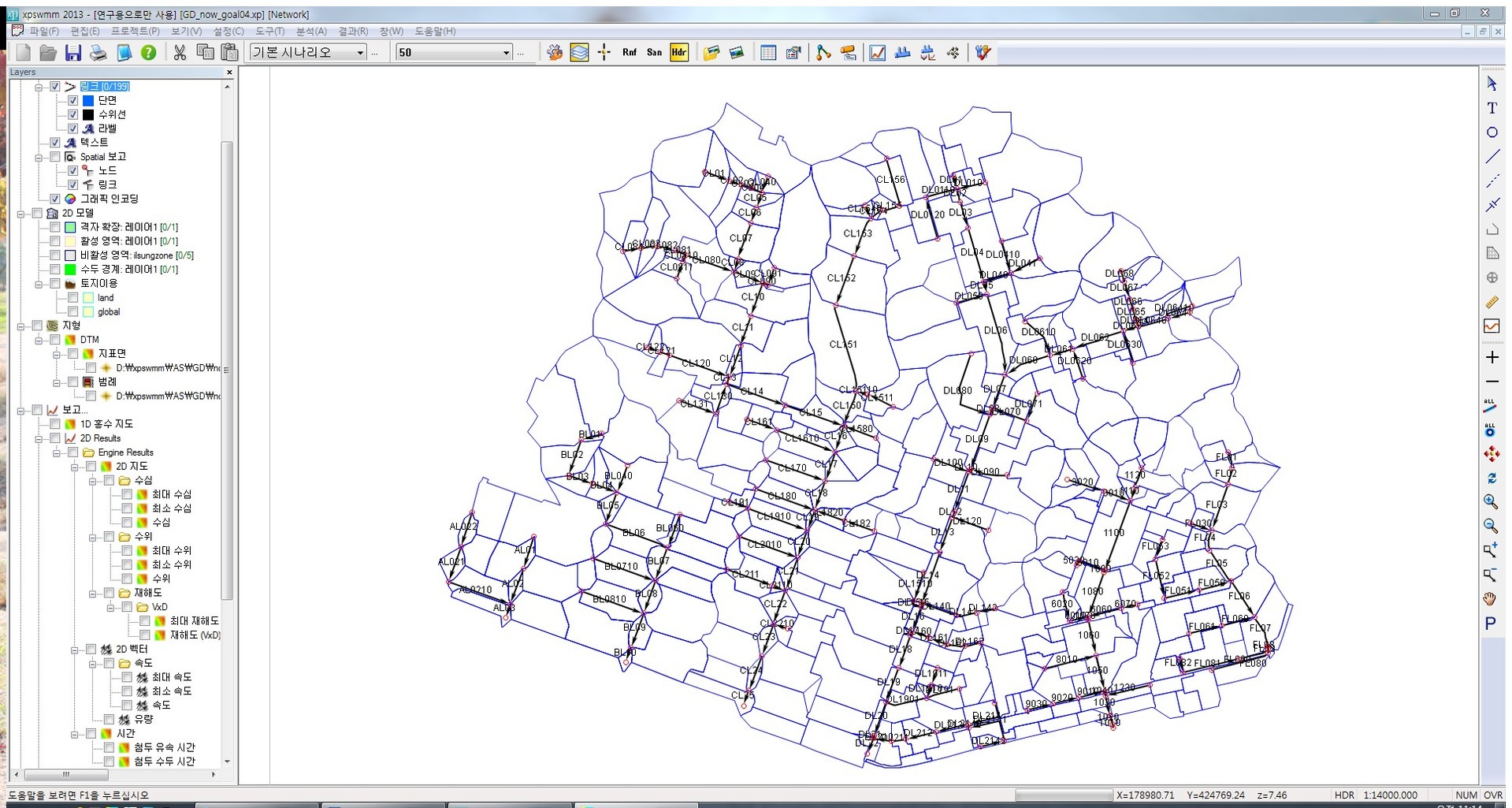The height and width of the screenshot is (808, 1512).
Task: Open the 보기(V) menu
Action: click(187, 32)
